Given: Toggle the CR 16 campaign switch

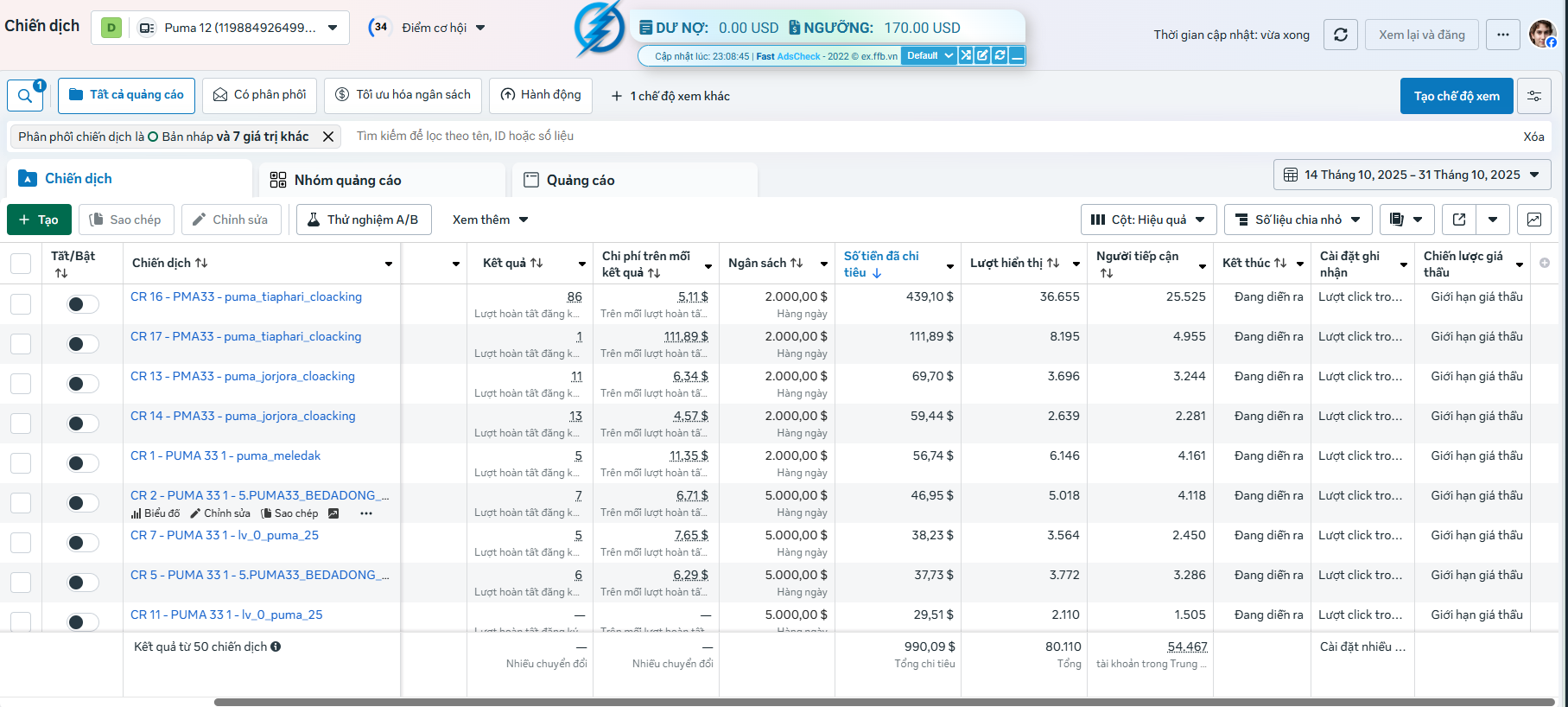Looking at the screenshot, I should (x=83, y=304).
